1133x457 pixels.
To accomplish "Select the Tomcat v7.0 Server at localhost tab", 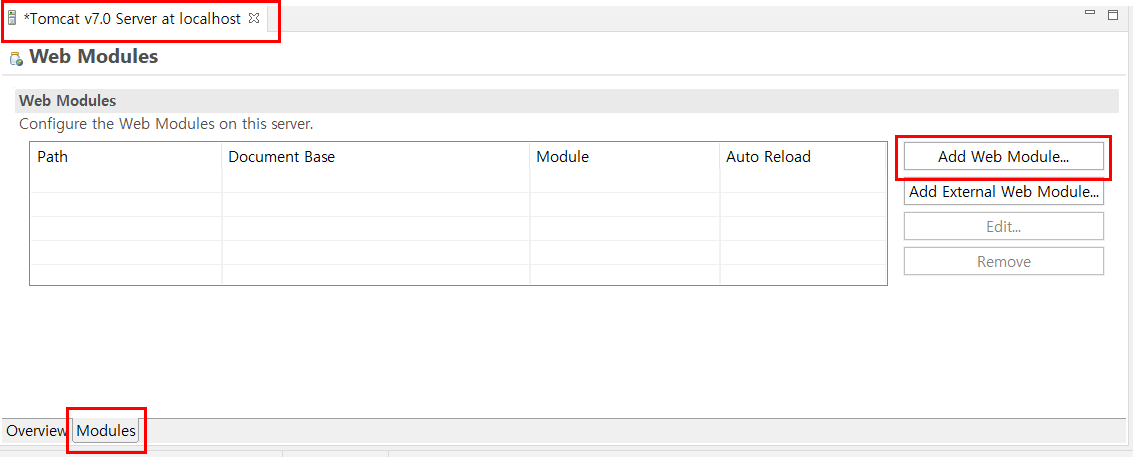I will point(132,19).
